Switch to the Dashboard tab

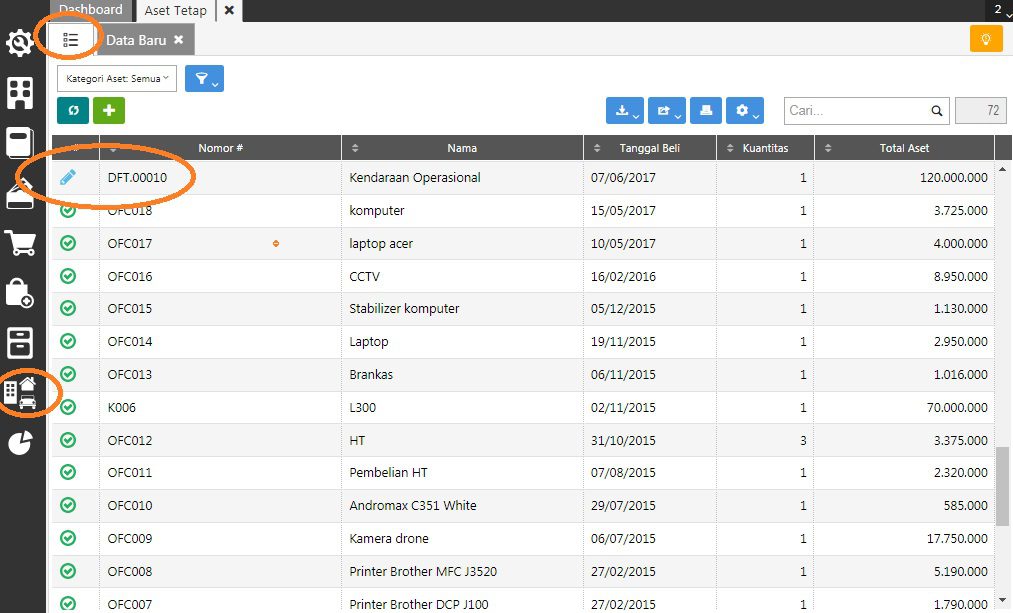(91, 10)
